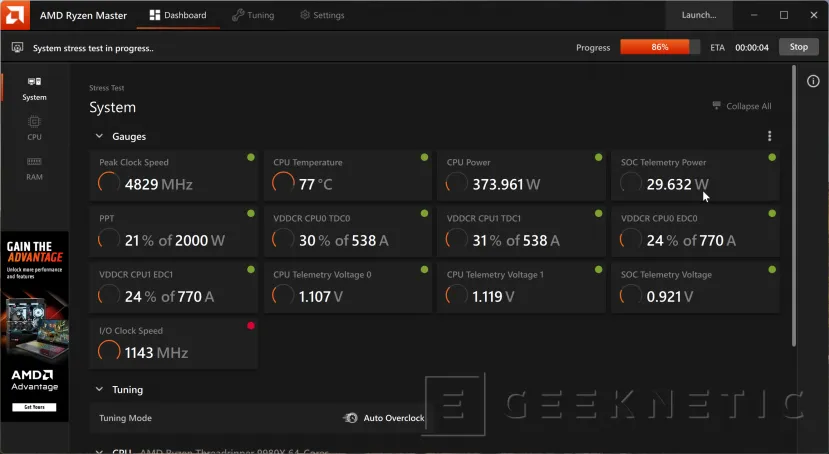Screen dimensions: 829x454
Task: Click the PPT gauge dial
Action: (108, 239)
